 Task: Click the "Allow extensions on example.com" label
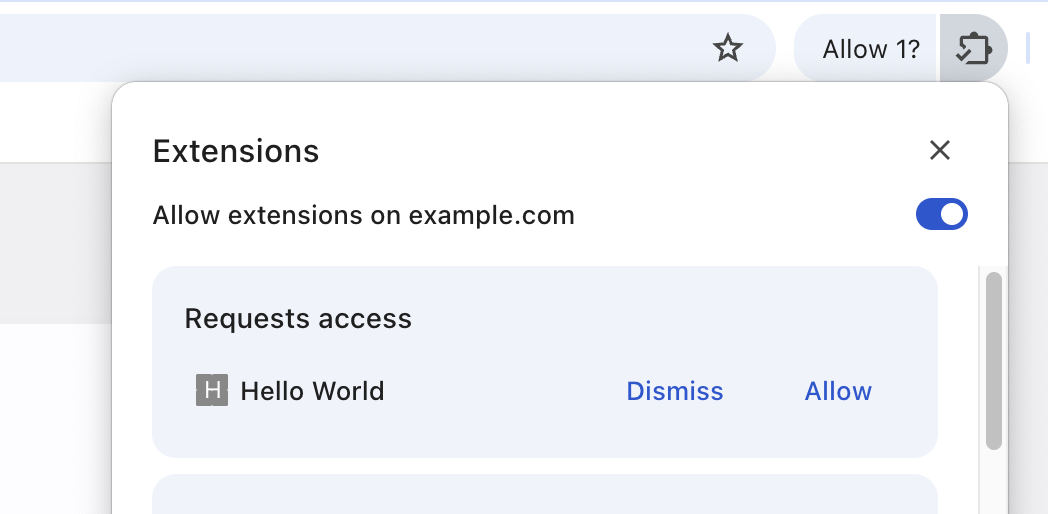point(363,215)
